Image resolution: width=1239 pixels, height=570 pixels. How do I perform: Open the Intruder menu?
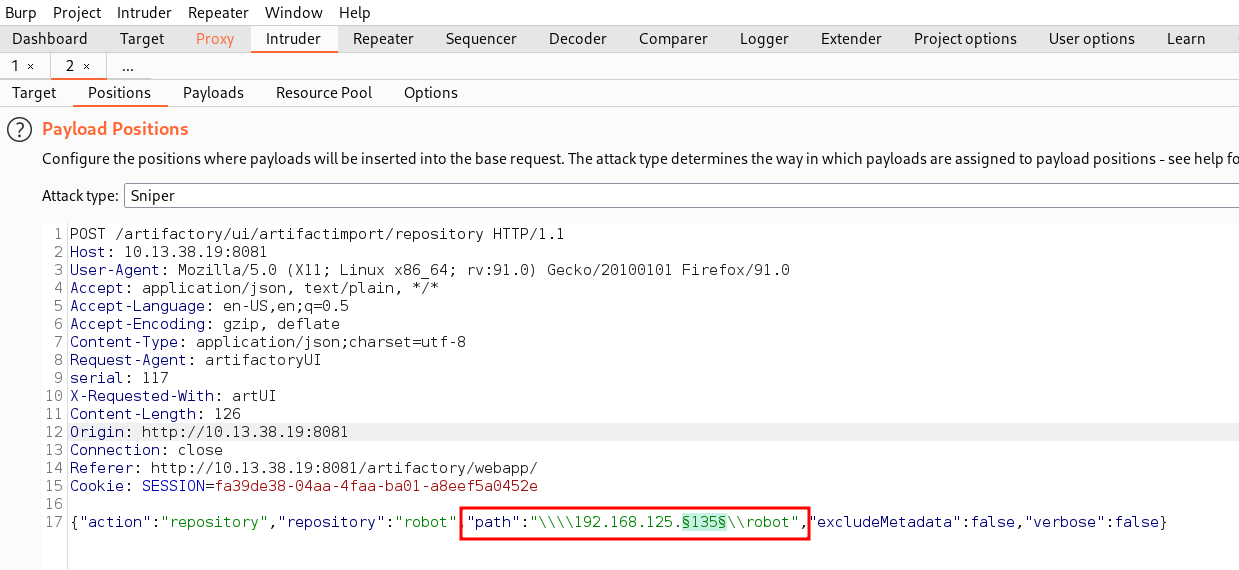144,13
